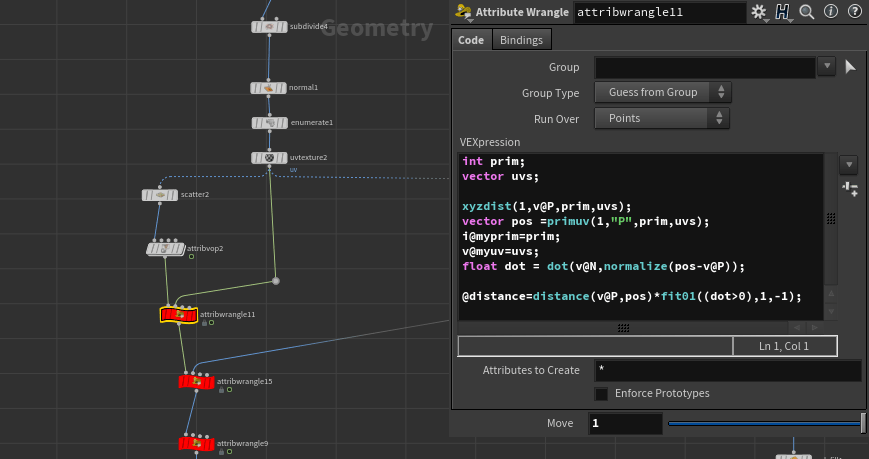Click the magnifier search parameters icon
The height and width of the screenshot is (459, 869).
pos(808,12)
